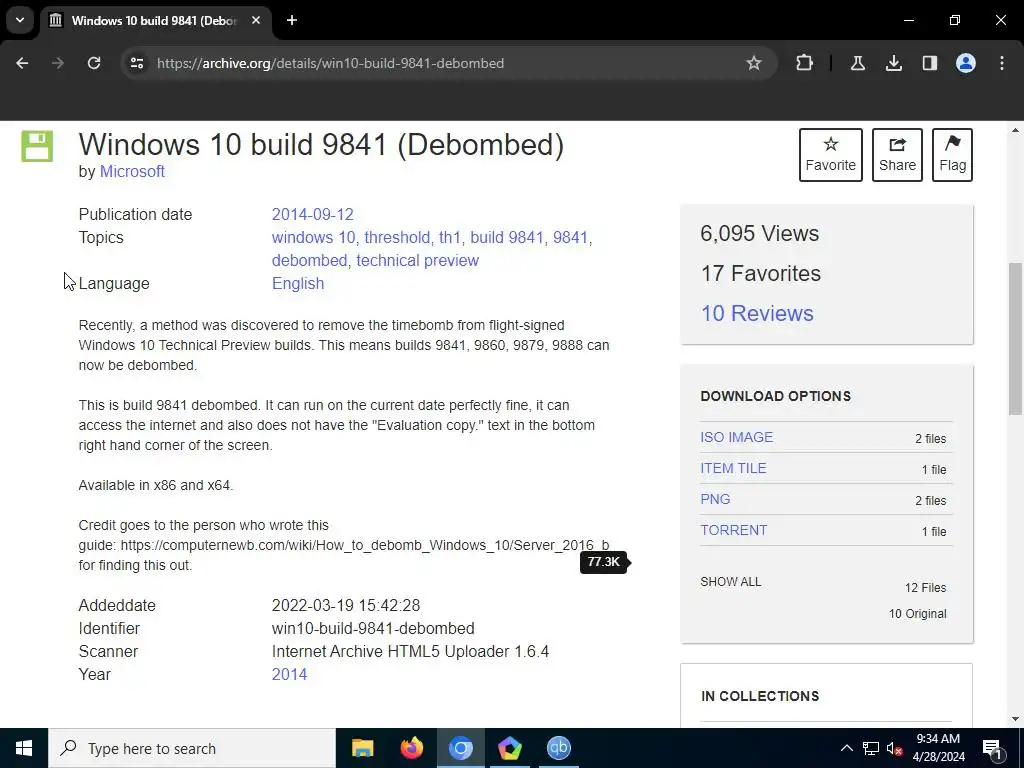Switch to Chrome taskbar icon
The width and height of the screenshot is (1024, 768).
pos(461,748)
